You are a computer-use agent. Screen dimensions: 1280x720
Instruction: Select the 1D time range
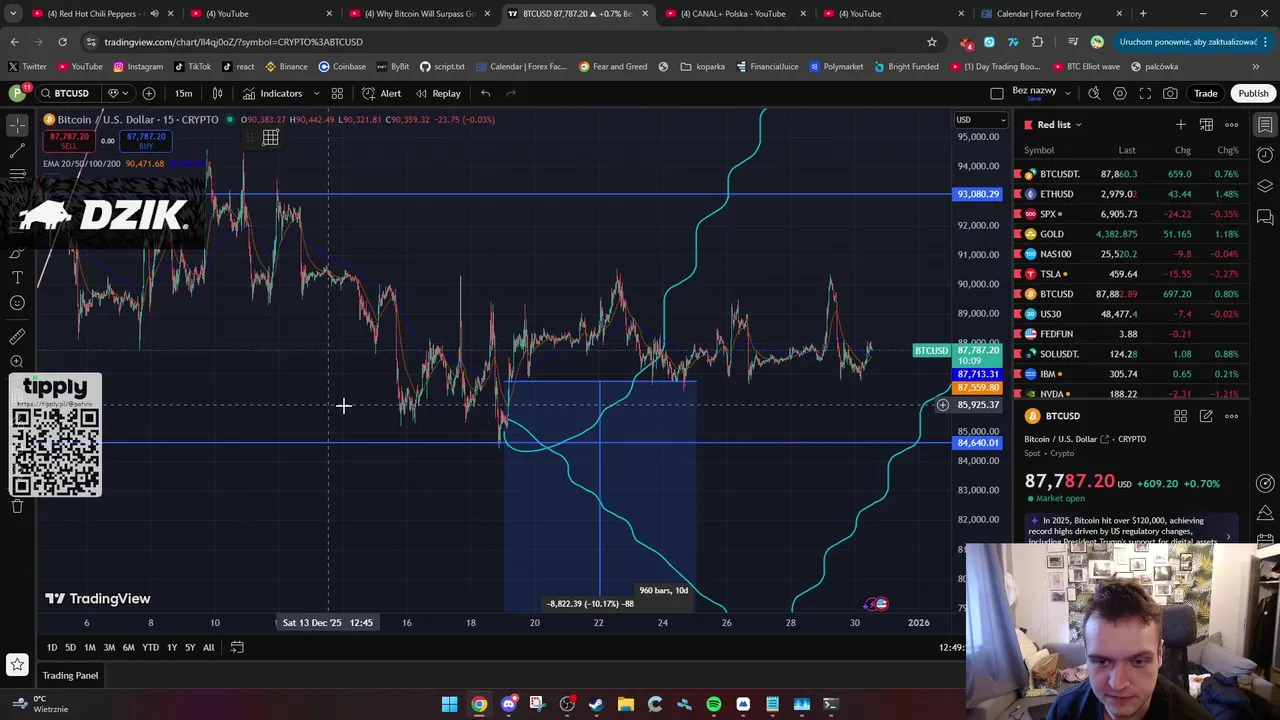[x=52, y=647]
